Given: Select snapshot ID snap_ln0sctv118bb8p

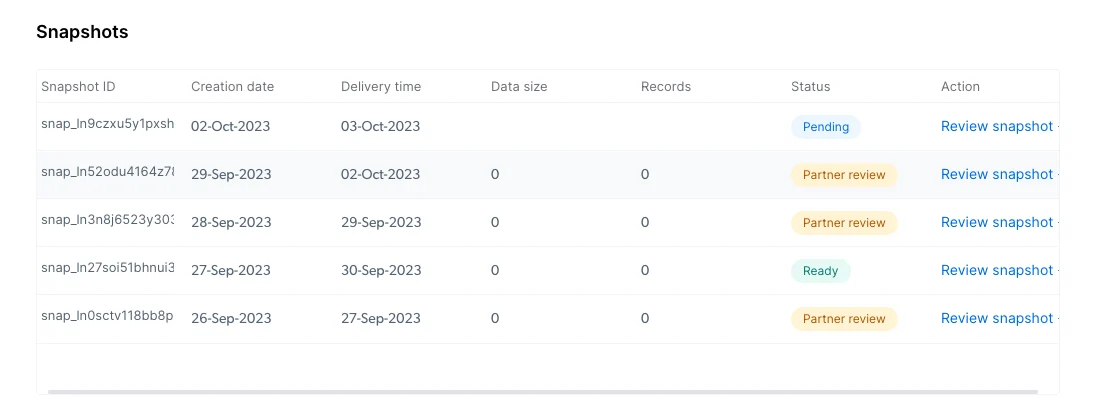Looking at the screenshot, I should pos(107,315).
